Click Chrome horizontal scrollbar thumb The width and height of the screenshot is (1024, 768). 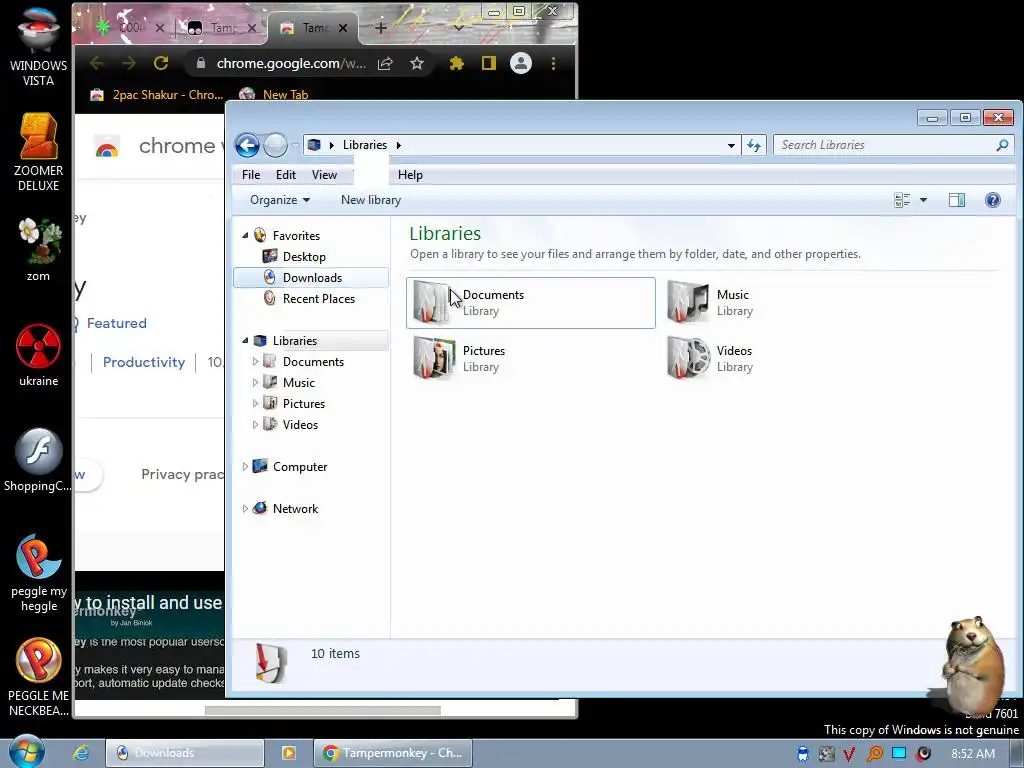click(x=323, y=710)
